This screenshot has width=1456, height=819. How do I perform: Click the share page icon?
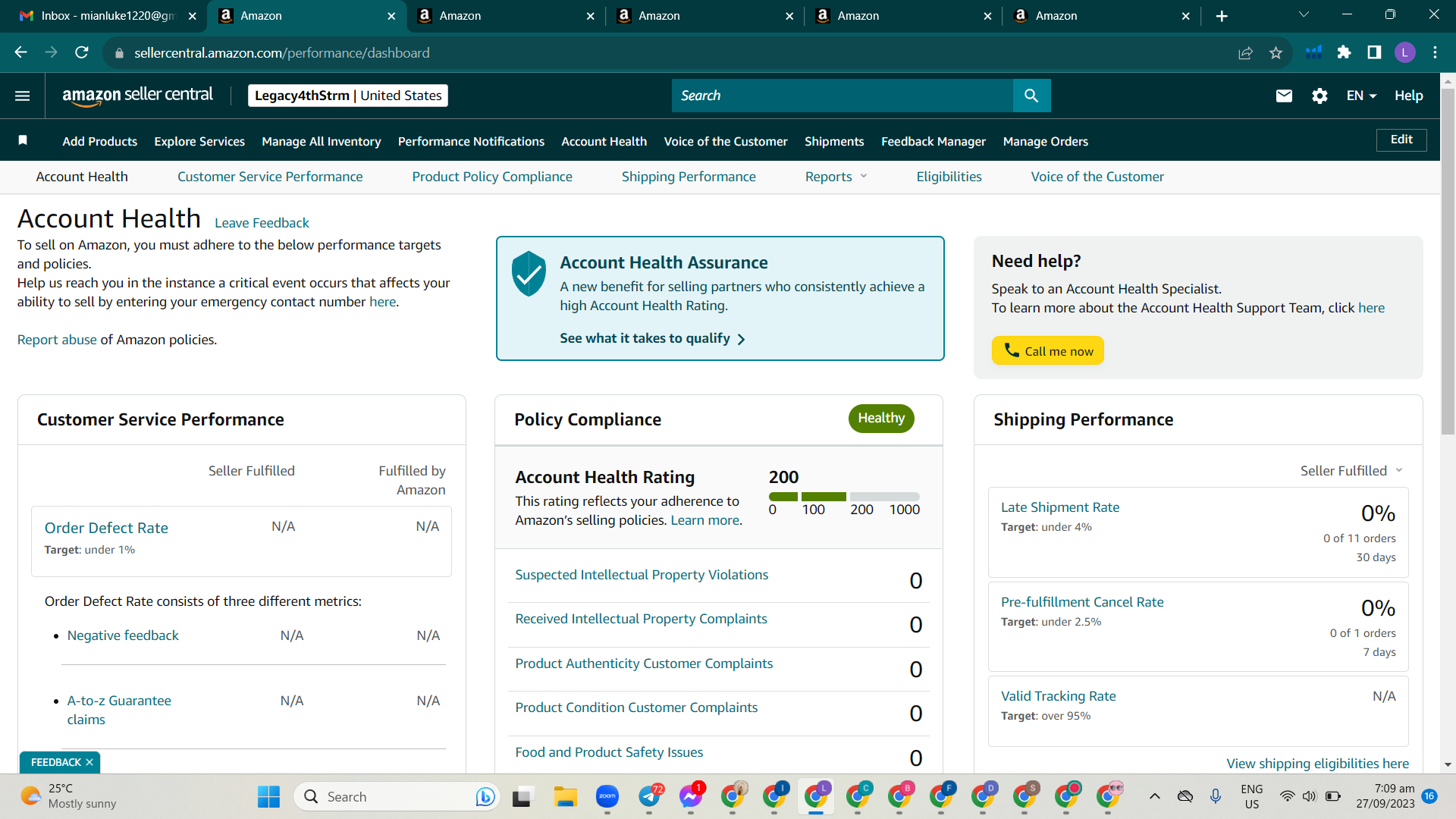pos(1245,52)
